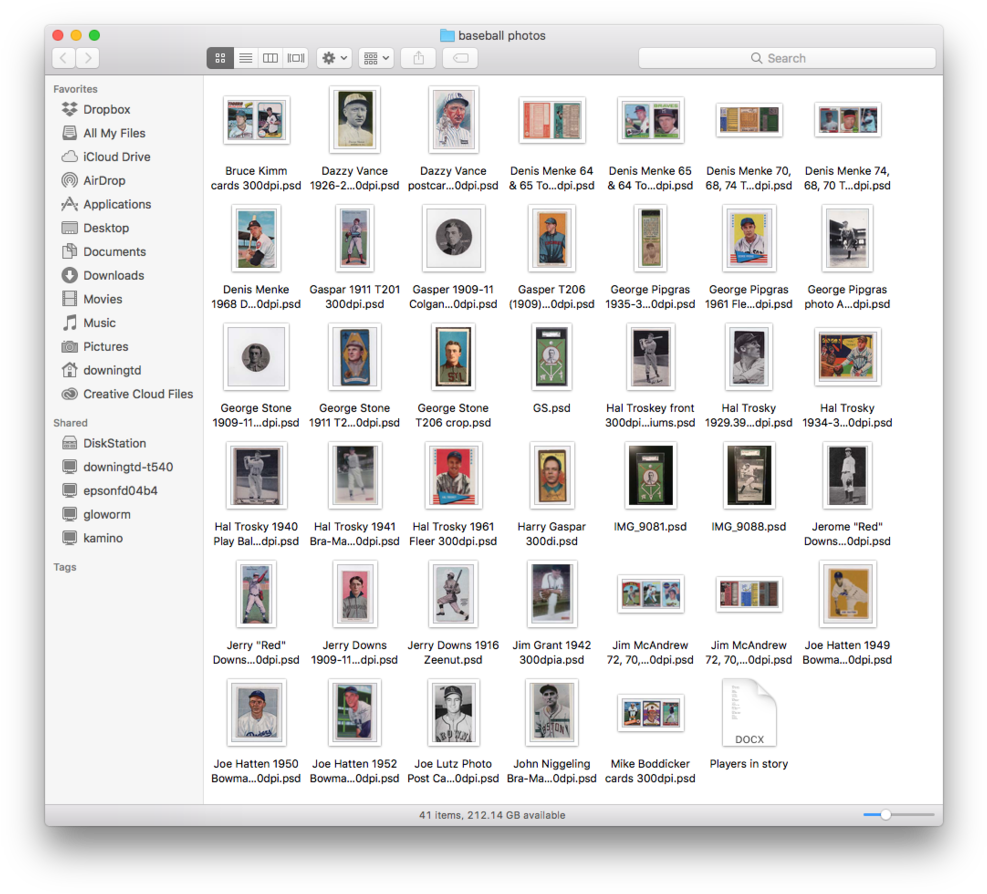Screen dimensions: 987x894
Task: Open the Arrange items dropdown
Action: [x=377, y=59]
